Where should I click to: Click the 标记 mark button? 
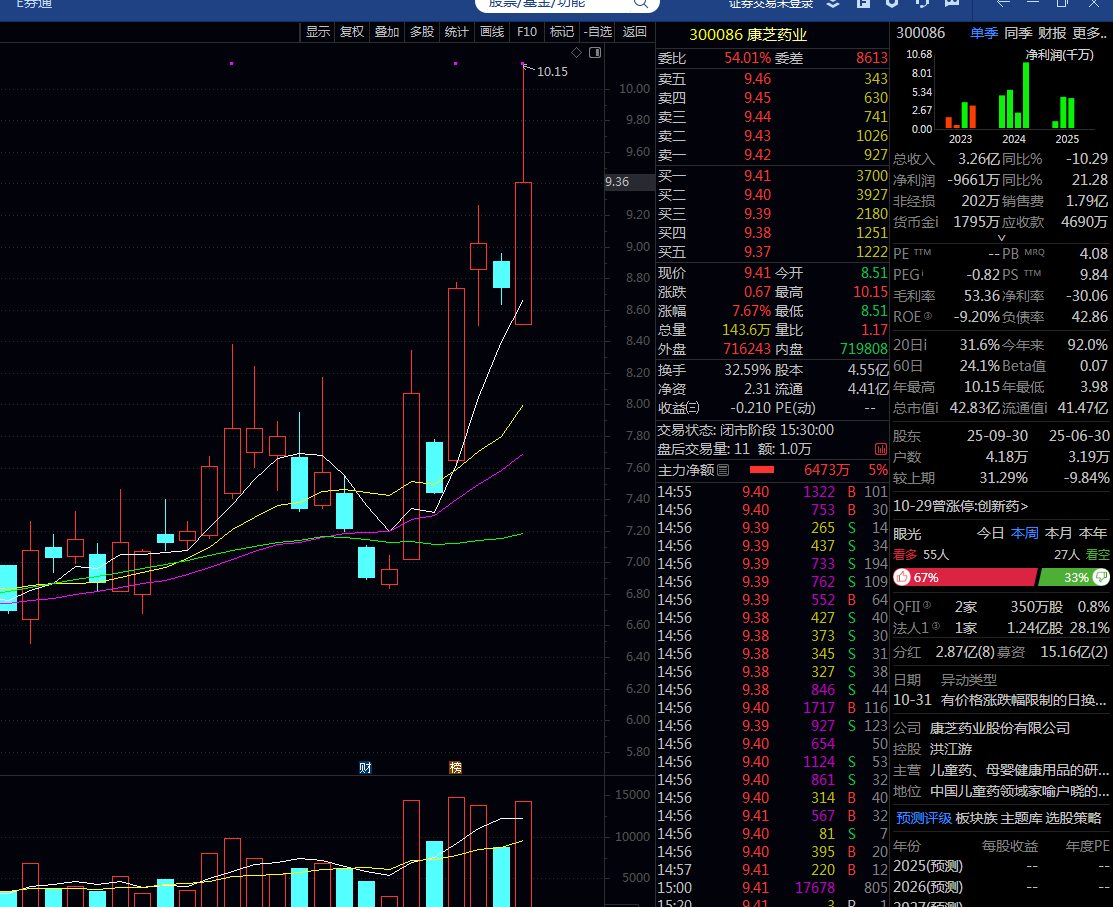click(561, 32)
